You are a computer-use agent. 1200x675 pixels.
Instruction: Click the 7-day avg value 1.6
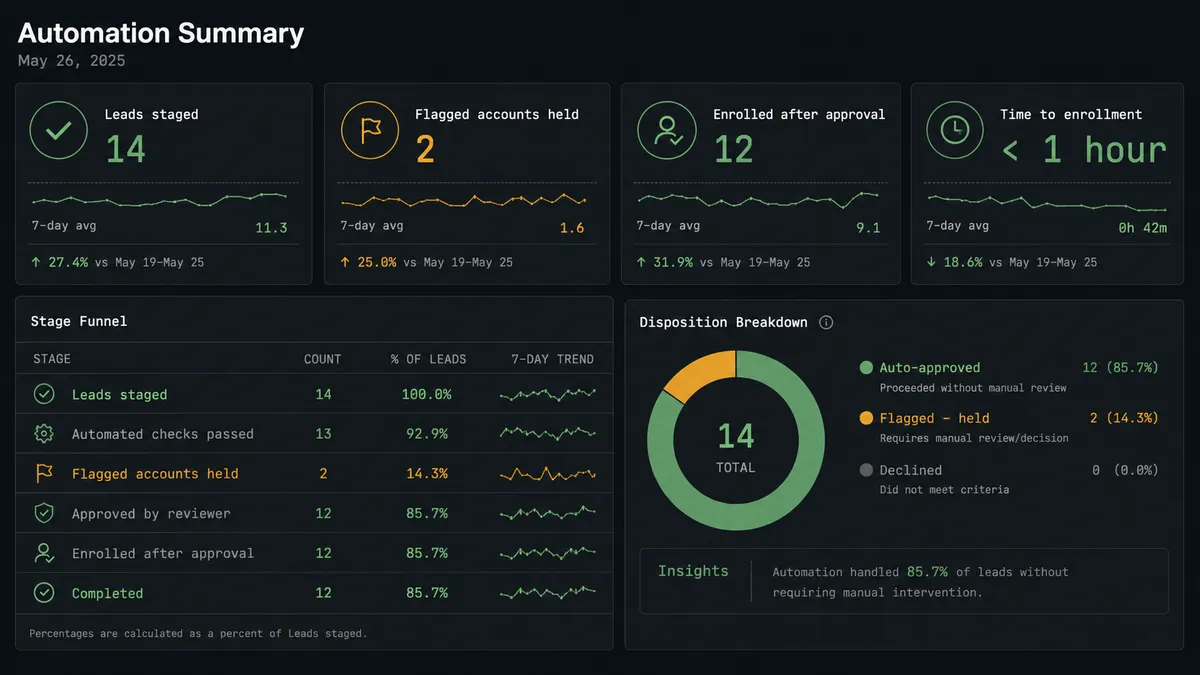coord(572,228)
